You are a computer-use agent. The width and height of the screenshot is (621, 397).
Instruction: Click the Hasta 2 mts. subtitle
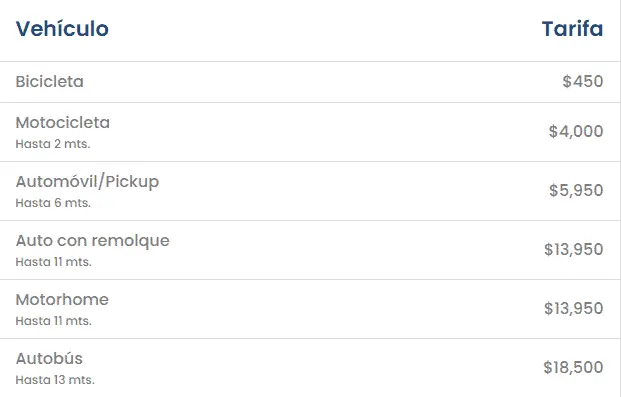tap(53, 144)
